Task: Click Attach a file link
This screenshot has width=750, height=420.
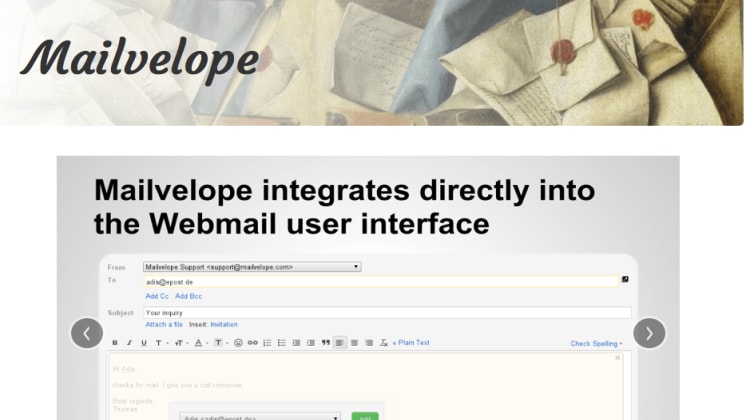Action: (164, 324)
